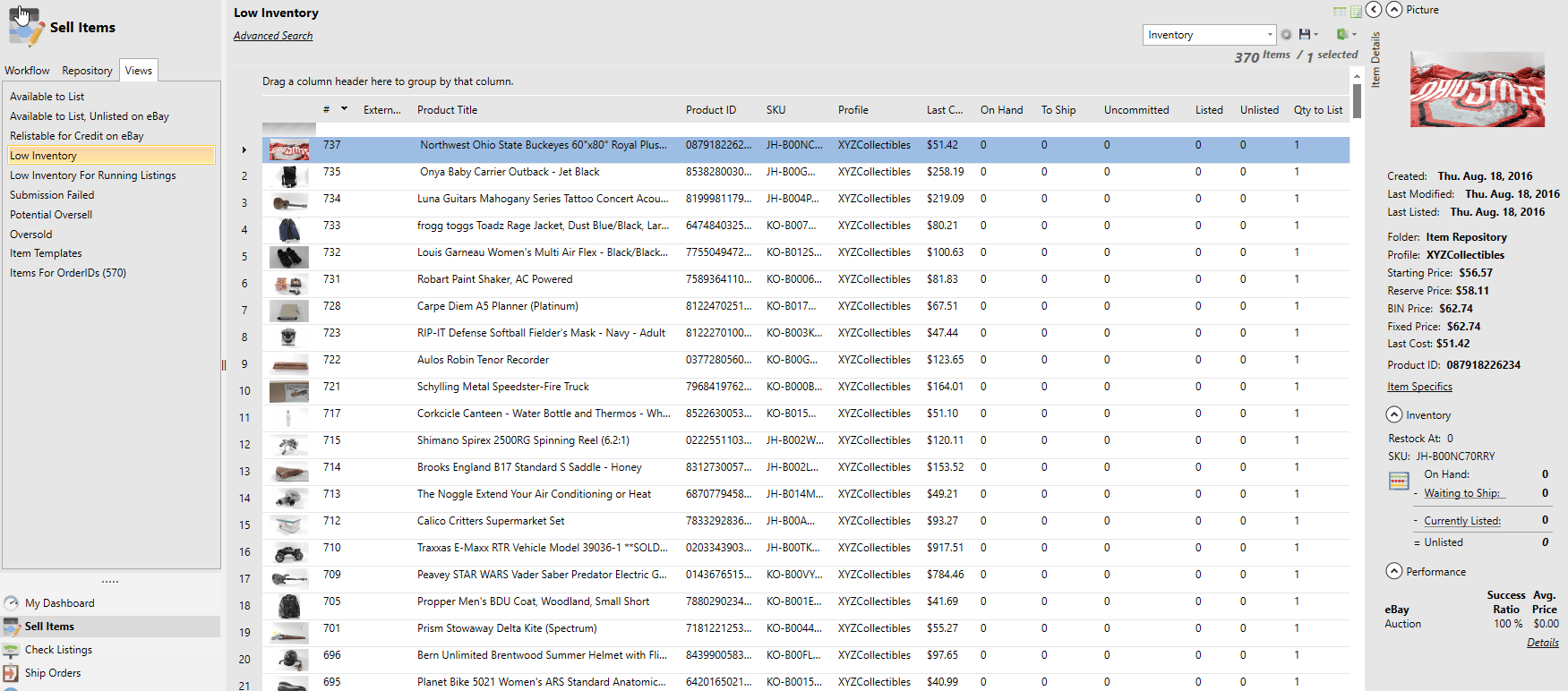The image size is (1568, 691).
Task: Sort by On Hand column header
Action: click(1001, 110)
